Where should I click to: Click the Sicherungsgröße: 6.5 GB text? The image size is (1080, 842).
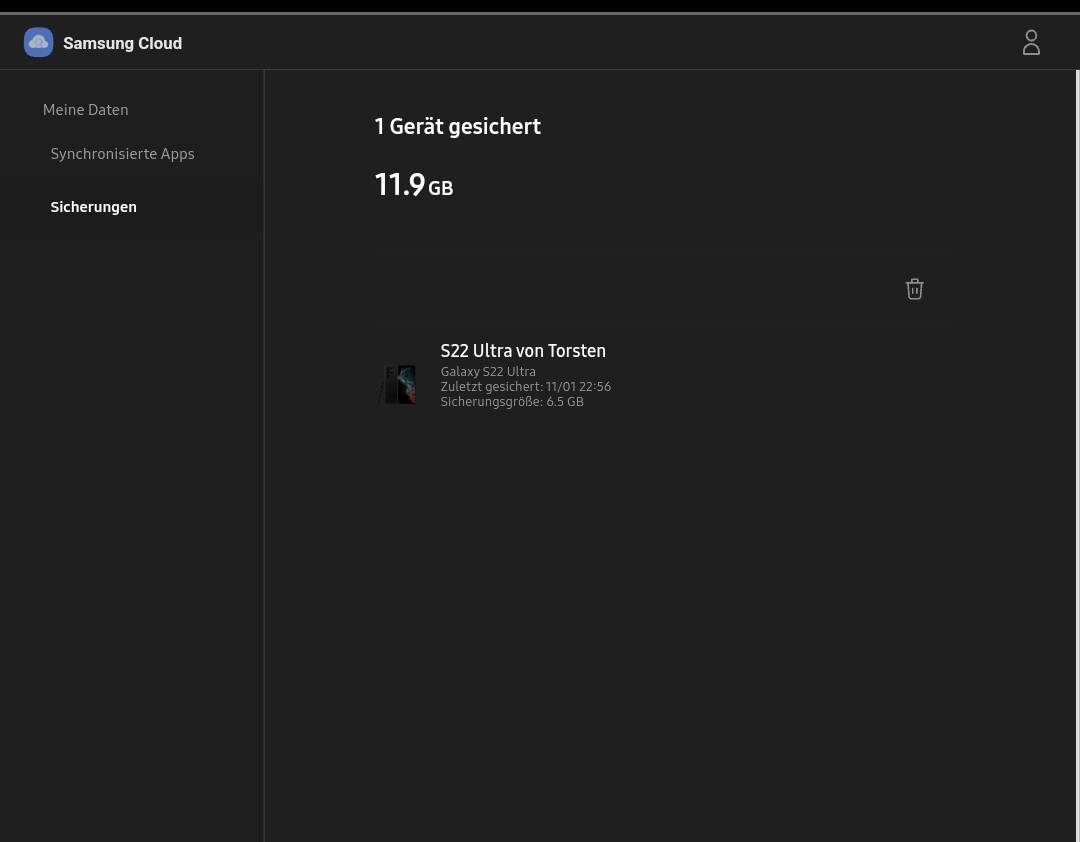click(512, 402)
